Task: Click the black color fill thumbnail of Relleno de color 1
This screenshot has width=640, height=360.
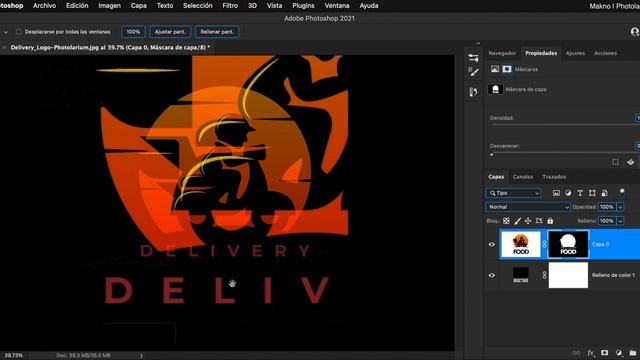Action: [x=520, y=275]
